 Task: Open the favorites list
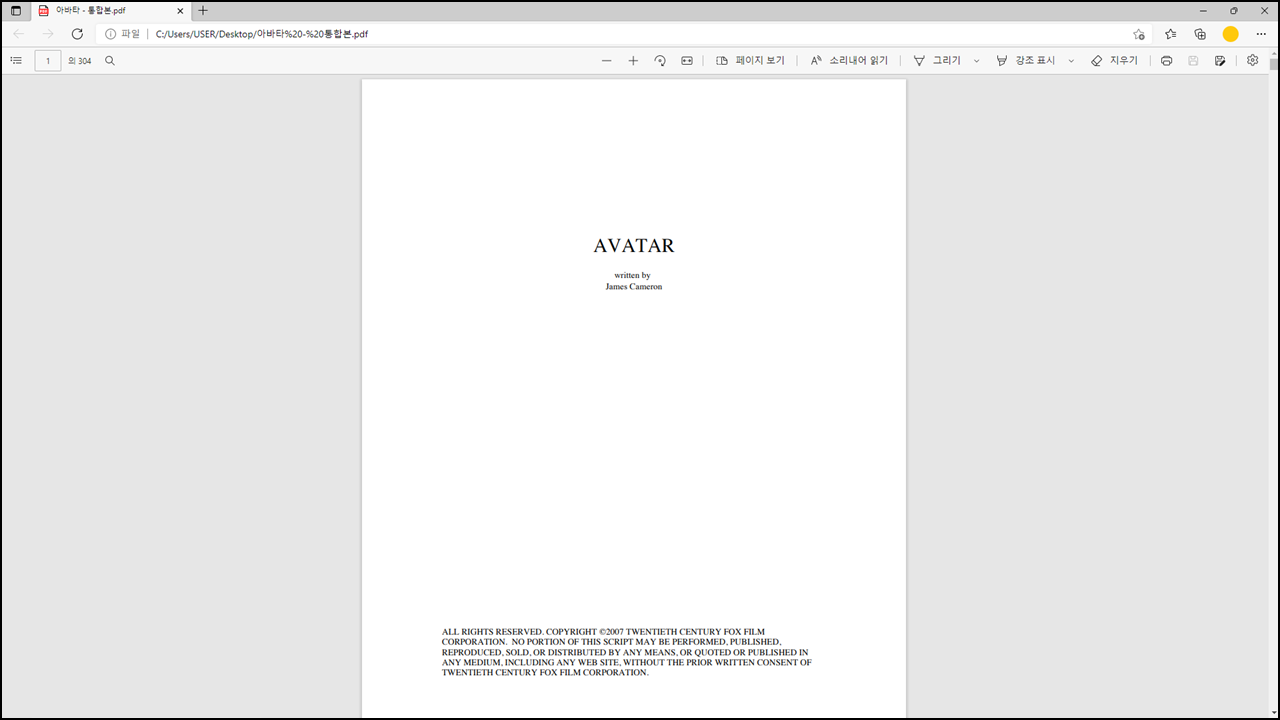click(x=1170, y=34)
